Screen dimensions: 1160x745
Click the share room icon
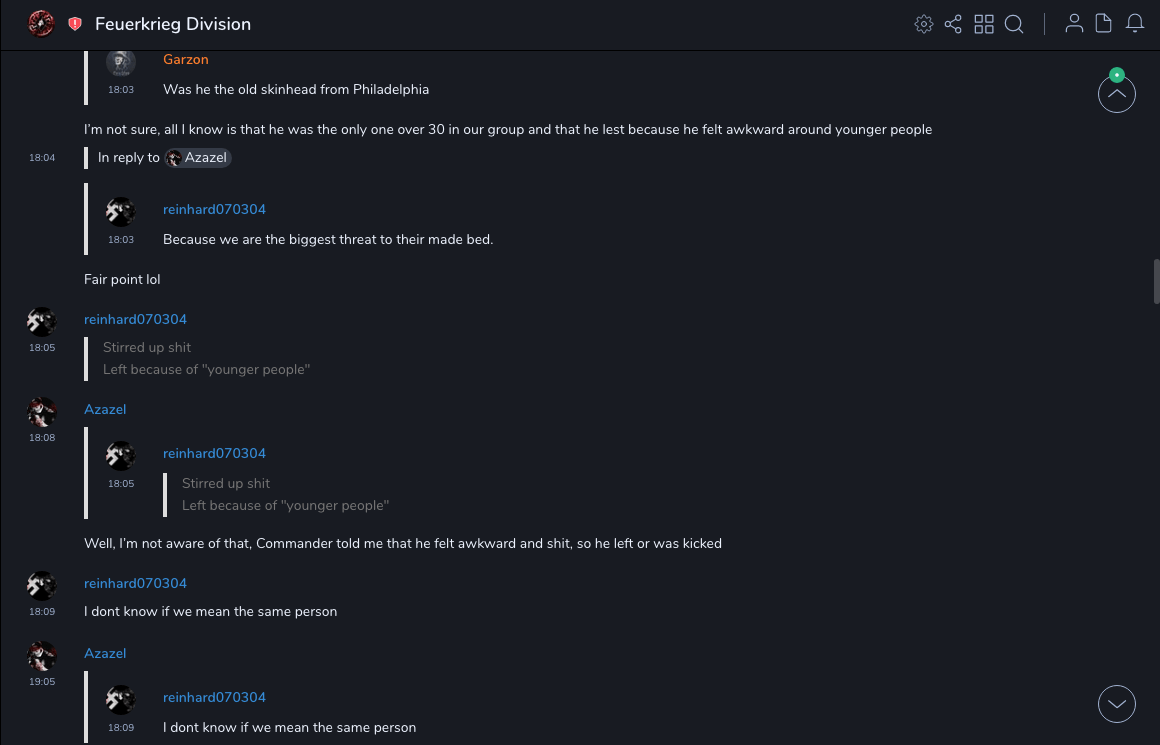[953, 24]
